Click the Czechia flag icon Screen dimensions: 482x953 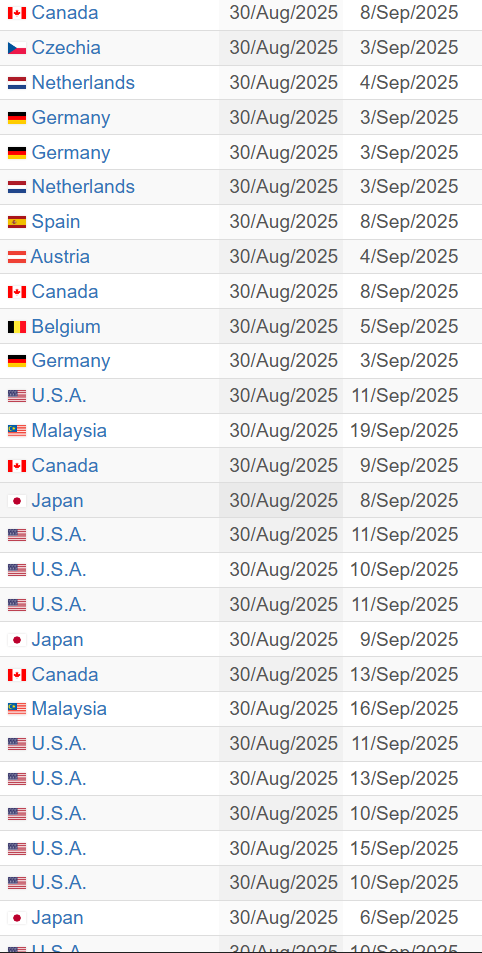coord(17,48)
